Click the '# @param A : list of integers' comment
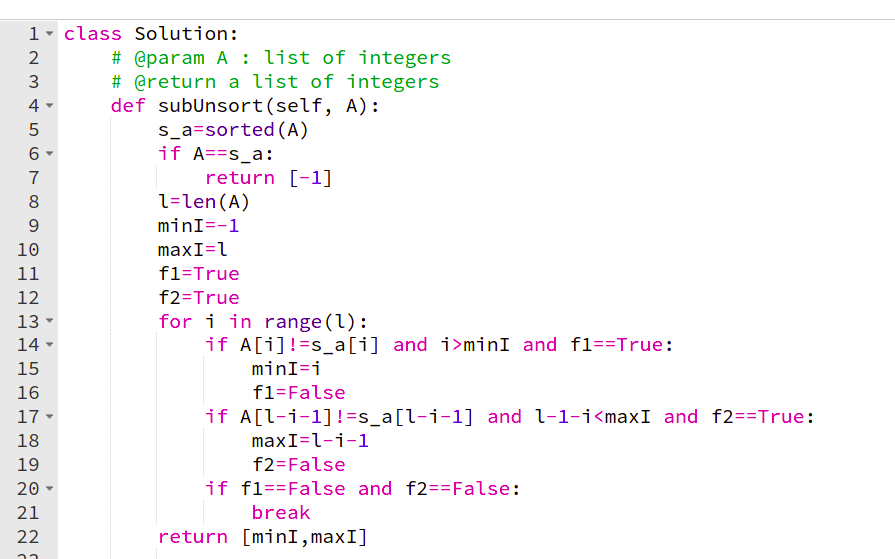This screenshot has width=895, height=559. point(281,58)
